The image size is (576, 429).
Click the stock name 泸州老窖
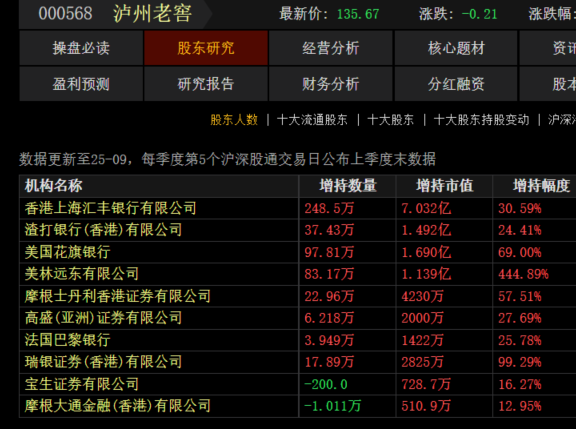click(152, 14)
